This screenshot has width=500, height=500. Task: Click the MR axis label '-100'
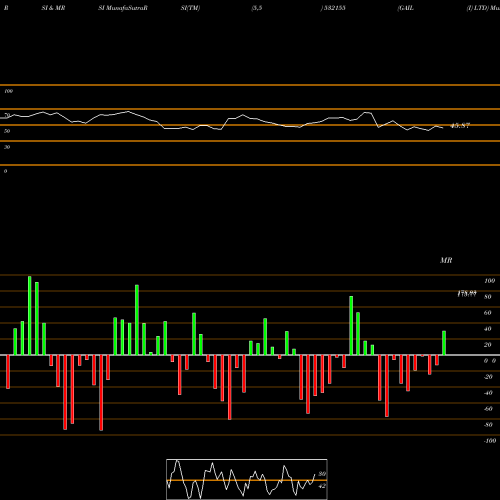click(x=490, y=441)
